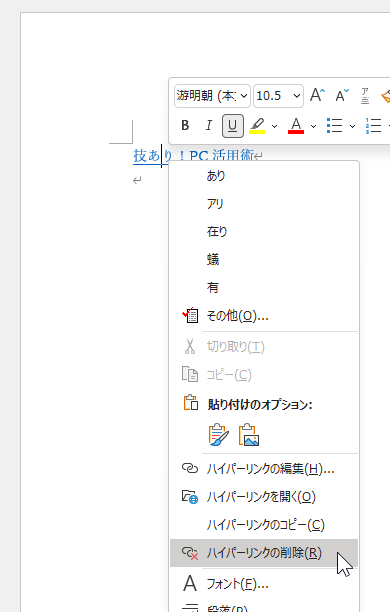The height and width of the screenshot is (612, 390).
Task: Click the large A font icon
Action: [x=190, y=584]
